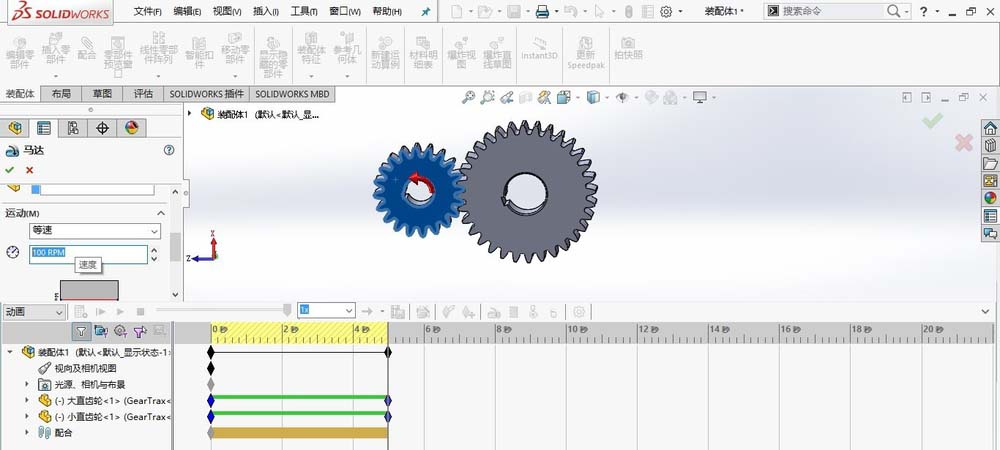The height and width of the screenshot is (450, 1000).
Task: Open the motion study type dropdown 动画
Action: (34, 312)
